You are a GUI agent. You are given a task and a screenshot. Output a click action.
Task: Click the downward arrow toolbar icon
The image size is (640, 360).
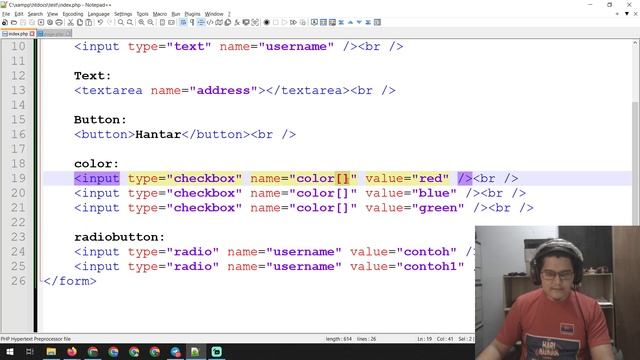pyautogui.click(x=359, y=22)
